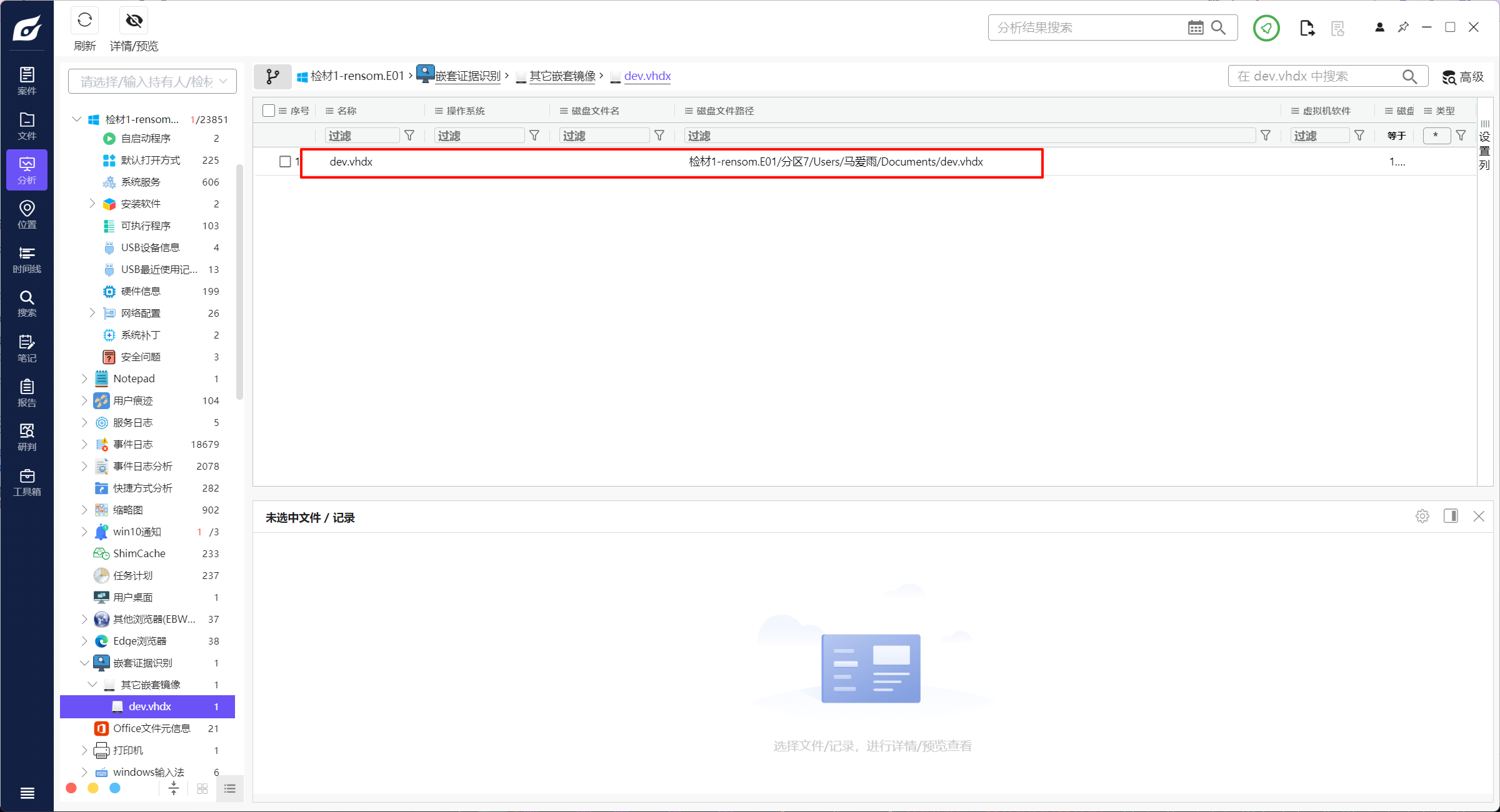Click the 高级 advanced search button
The height and width of the screenshot is (812, 1500).
click(x=1463, y=76)
